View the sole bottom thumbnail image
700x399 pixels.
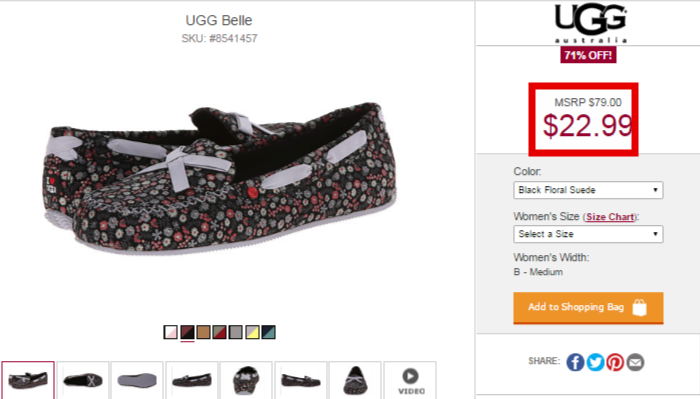(x=137, y=380)
